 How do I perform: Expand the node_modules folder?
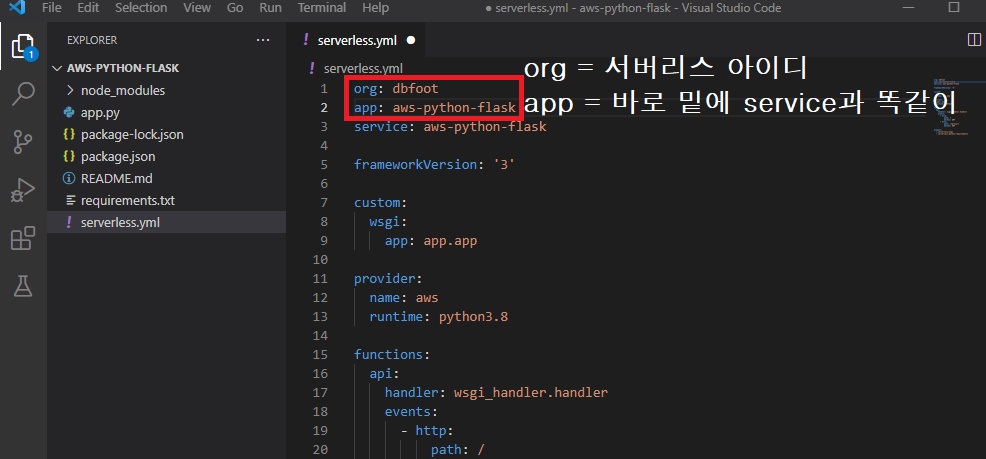(x=166, y=91)
